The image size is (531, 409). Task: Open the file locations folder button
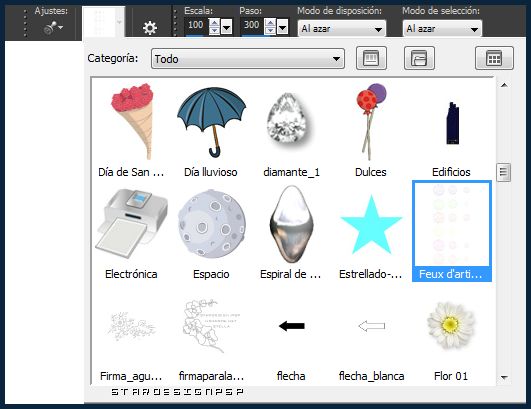pos(419,58)
